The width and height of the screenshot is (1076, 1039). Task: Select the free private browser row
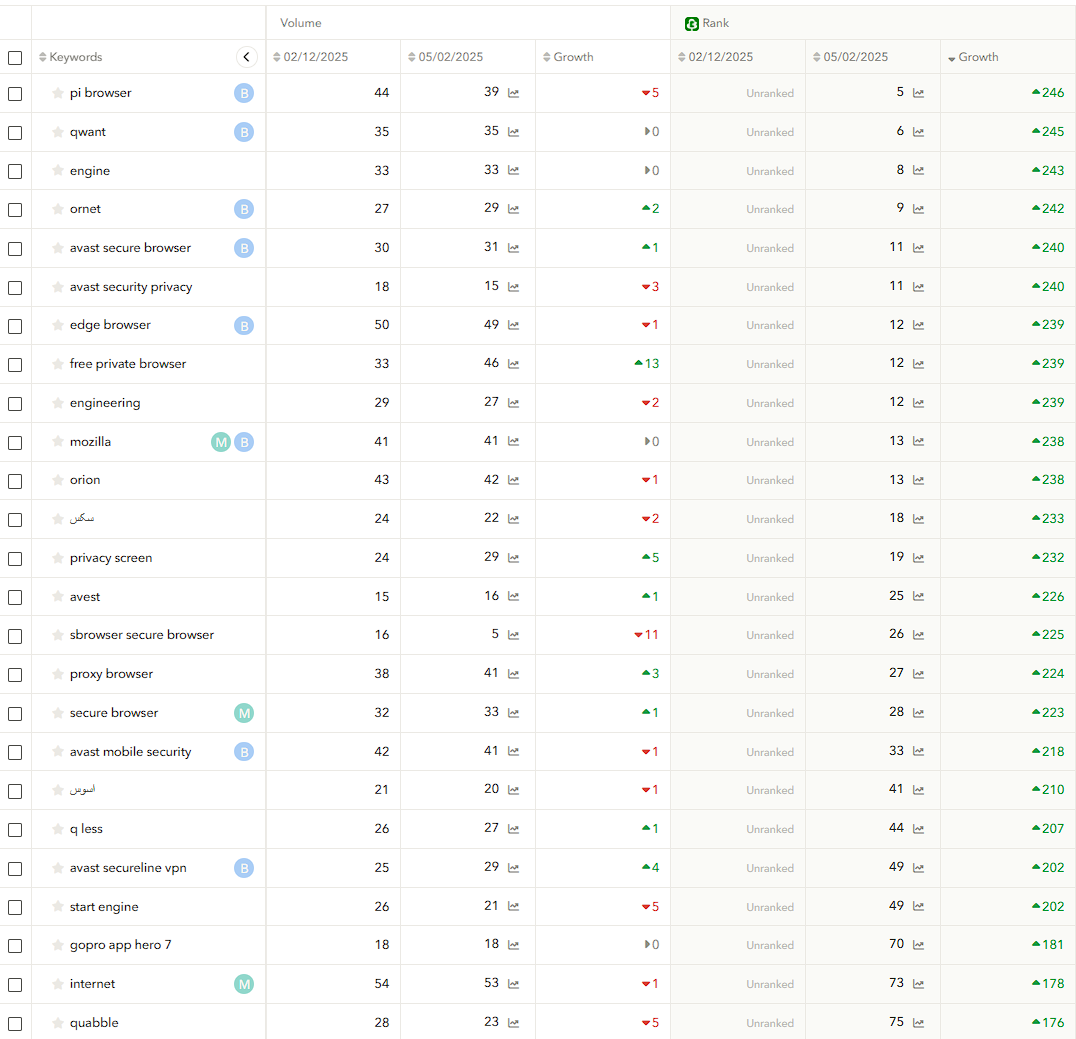point(15,365)
